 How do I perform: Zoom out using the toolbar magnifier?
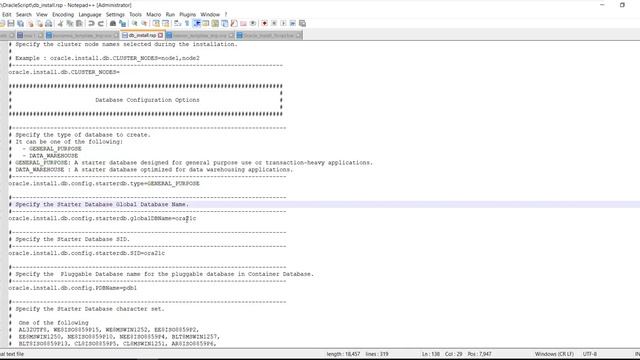coord(144,23)
